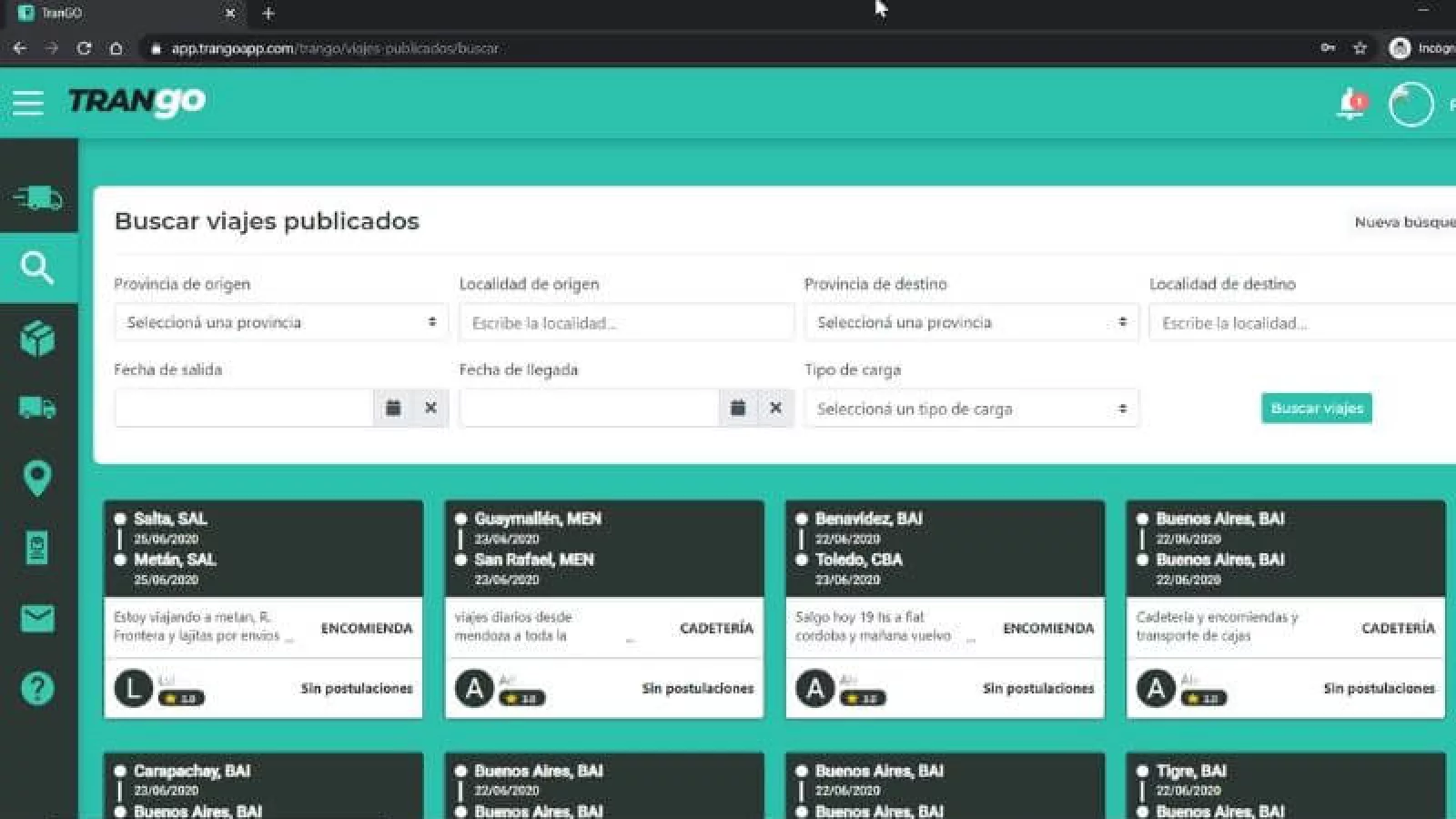This screenshot has width=1456, height=819.
Task: Expand Provincia de destino dropdown
Action: click(x=971, y=322)
